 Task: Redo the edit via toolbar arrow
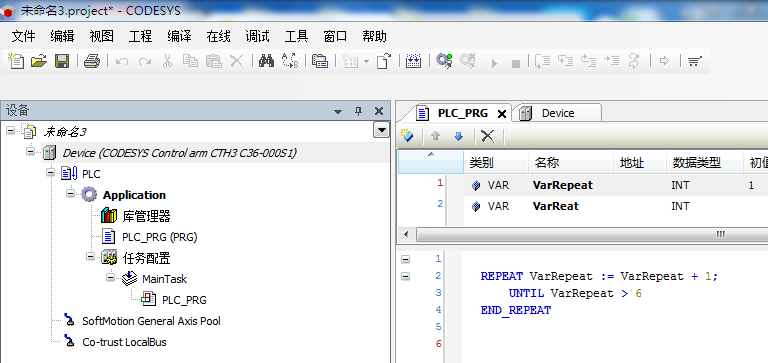pos(144,61)
